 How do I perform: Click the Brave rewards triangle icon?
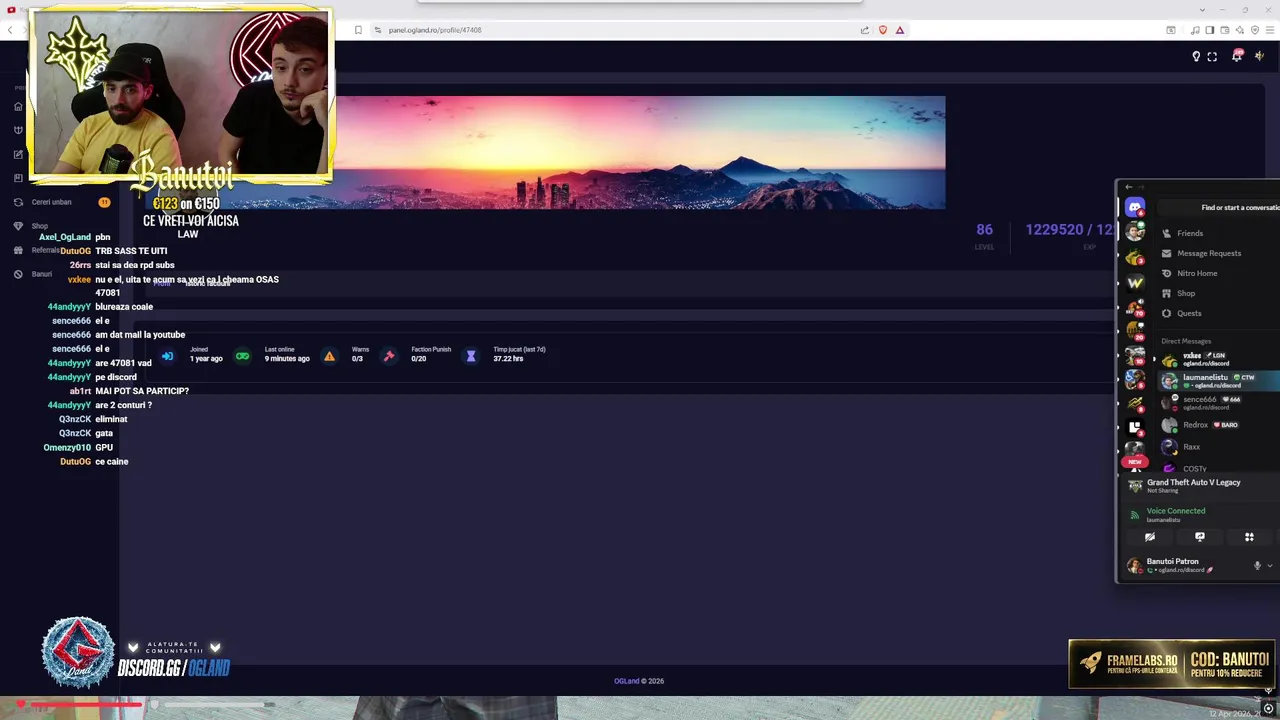900,30
